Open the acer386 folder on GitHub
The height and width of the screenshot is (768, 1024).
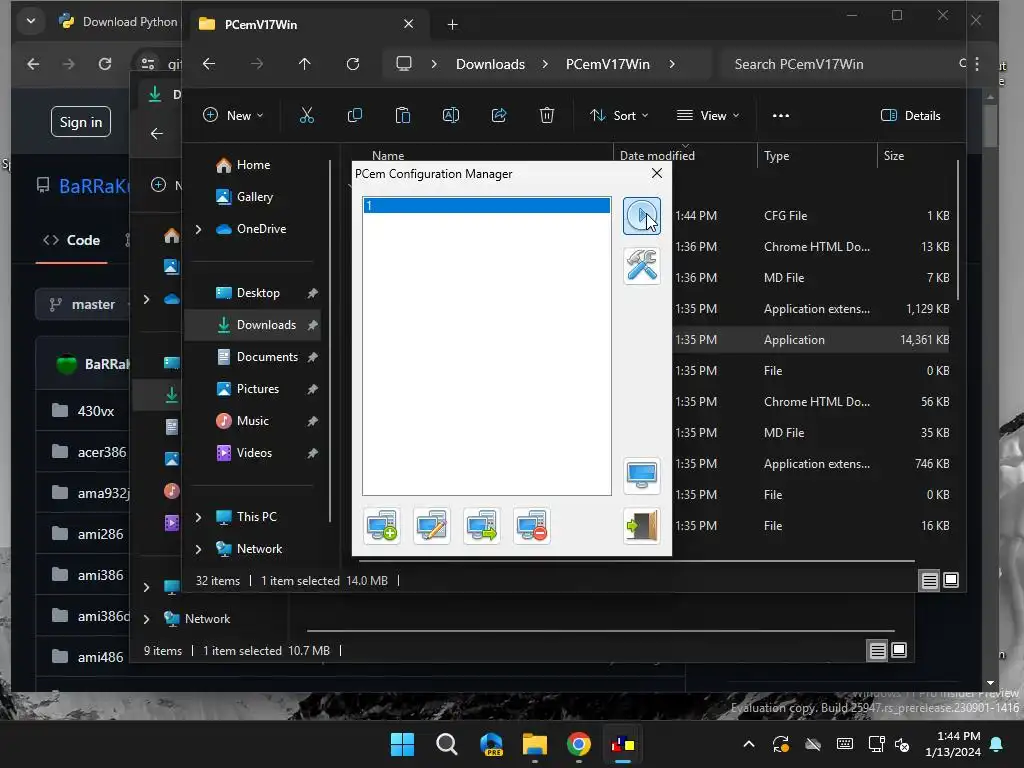(102, 452)
